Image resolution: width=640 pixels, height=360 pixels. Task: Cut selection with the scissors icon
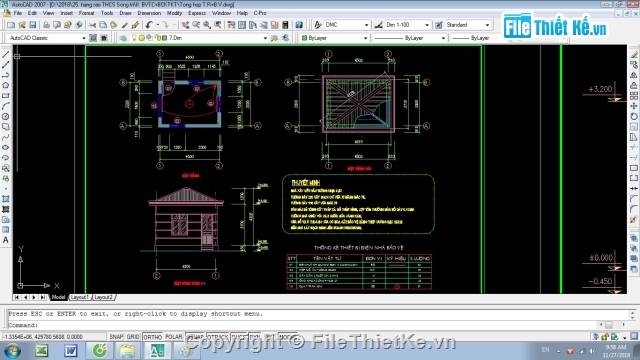click(x=92, y=25)
